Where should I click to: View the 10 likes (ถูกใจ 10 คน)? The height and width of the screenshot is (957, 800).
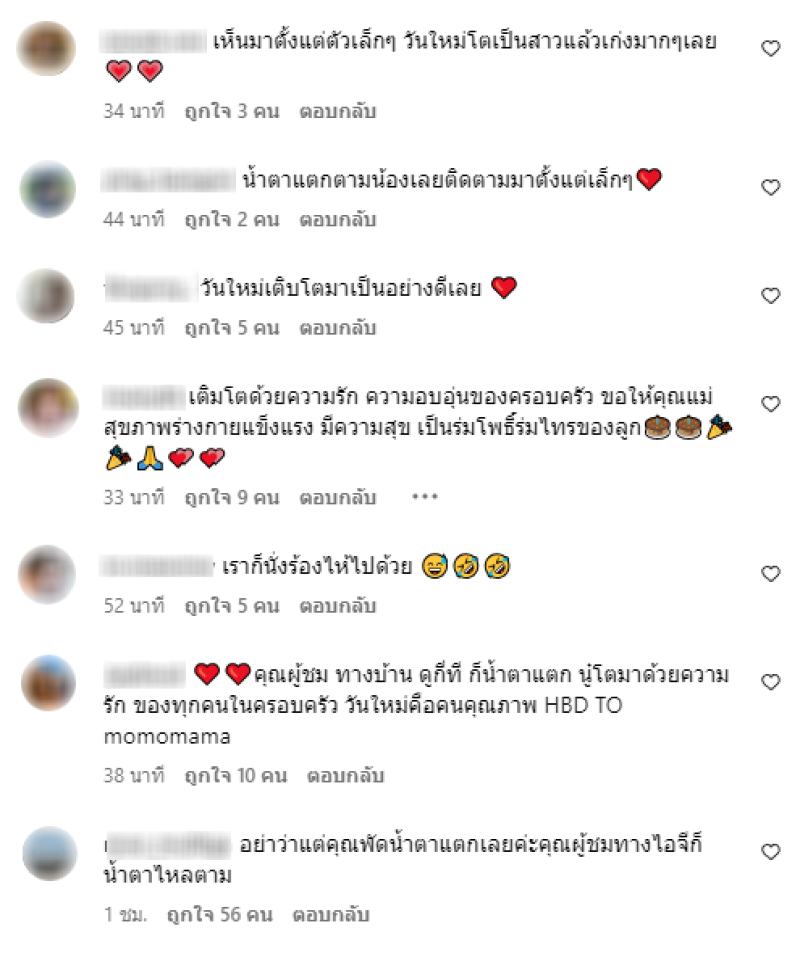pos(236,775)
